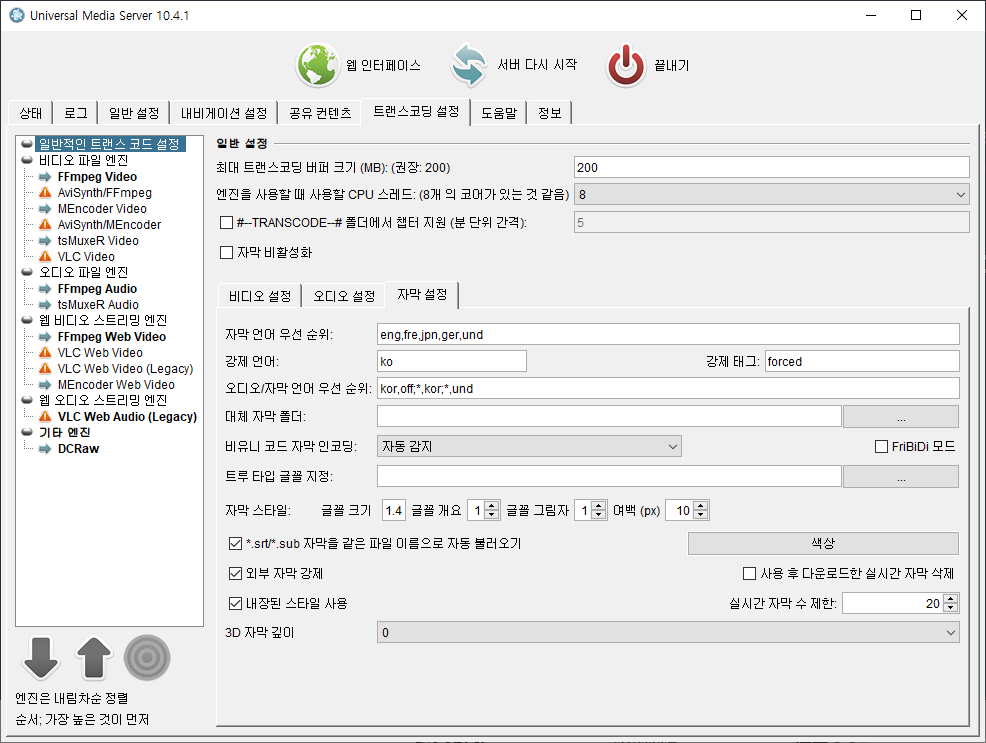
Task: Click the 강제 언어 text field
Action: coord(451,361)
